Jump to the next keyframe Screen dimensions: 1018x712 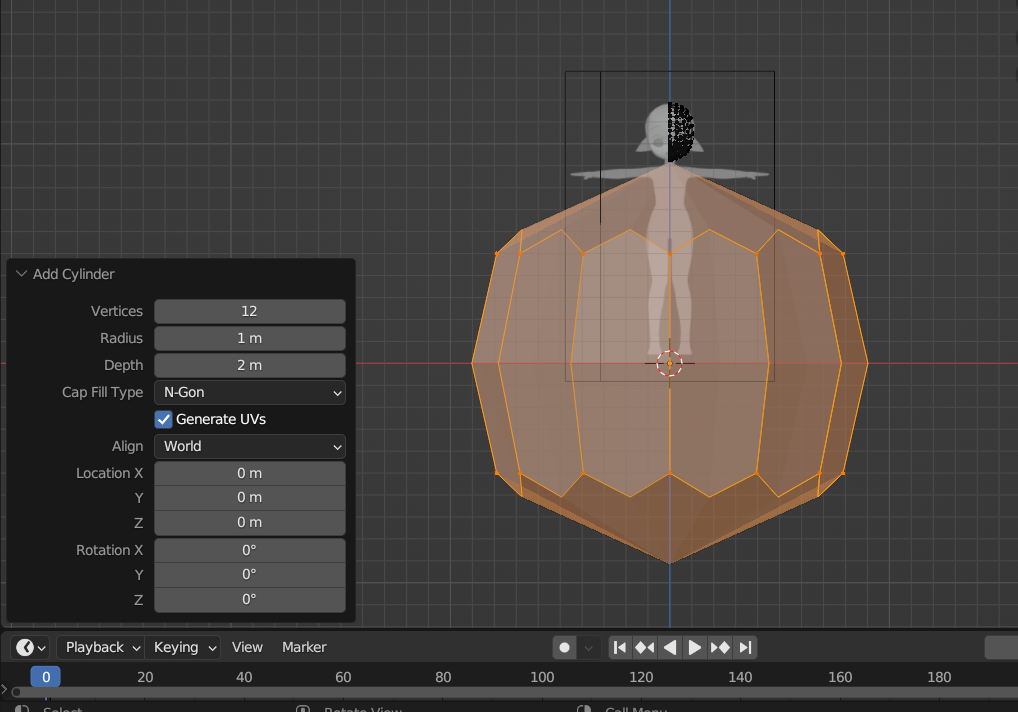pos(720,647)
